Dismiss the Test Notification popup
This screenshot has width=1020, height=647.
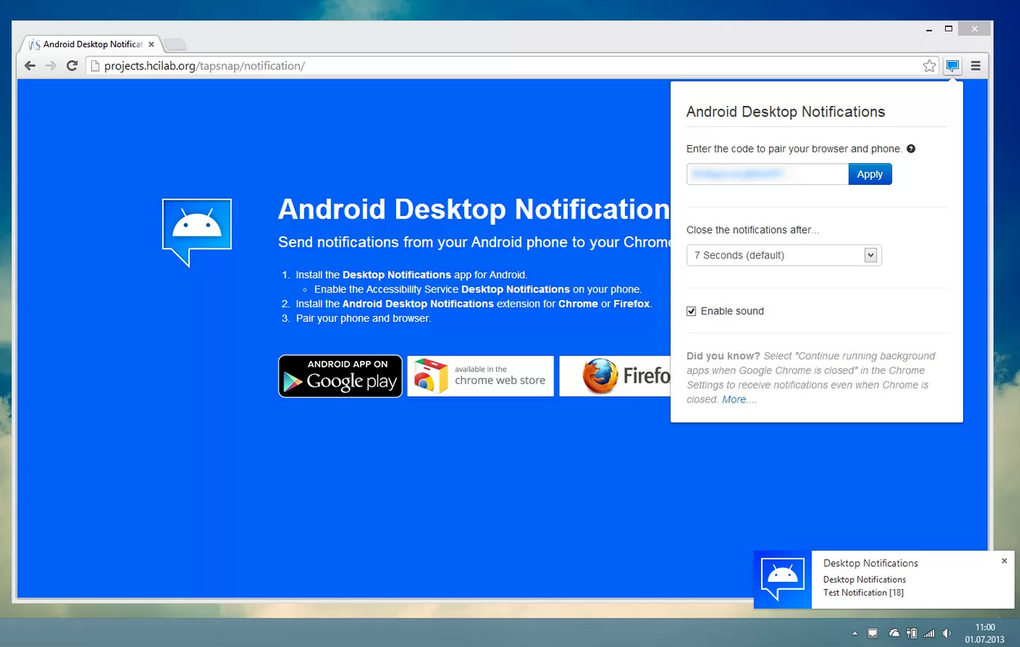(1004, 561)
